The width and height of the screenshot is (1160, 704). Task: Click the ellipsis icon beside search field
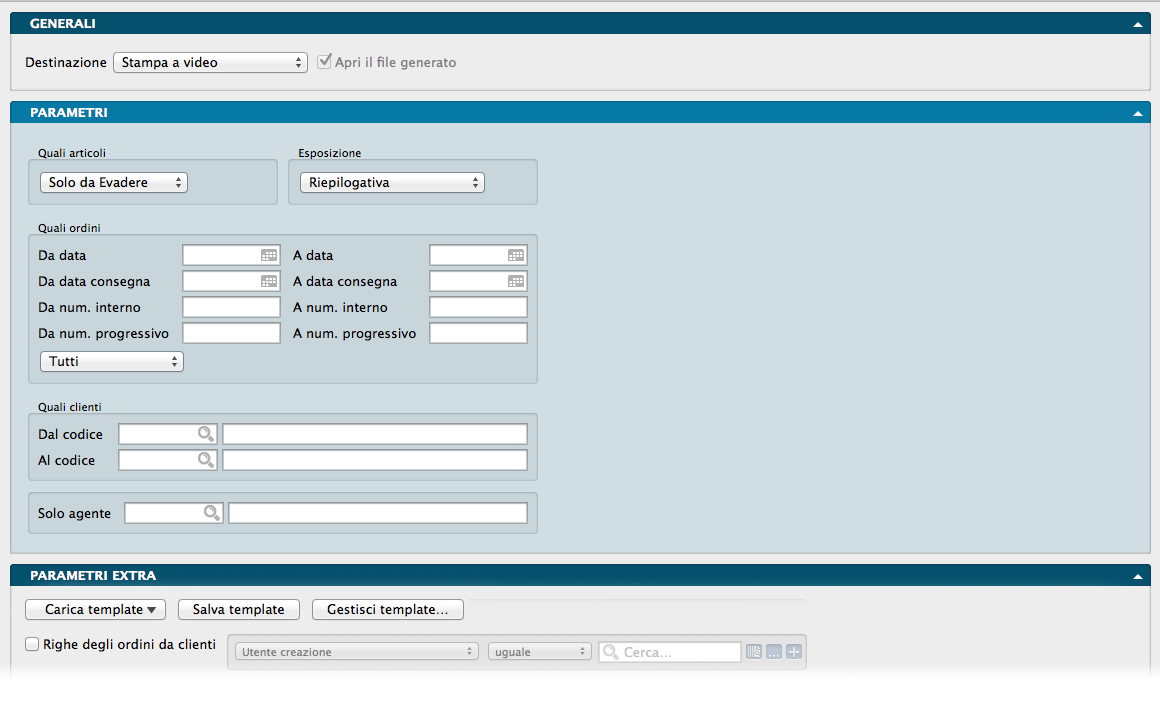click(774, 652)
